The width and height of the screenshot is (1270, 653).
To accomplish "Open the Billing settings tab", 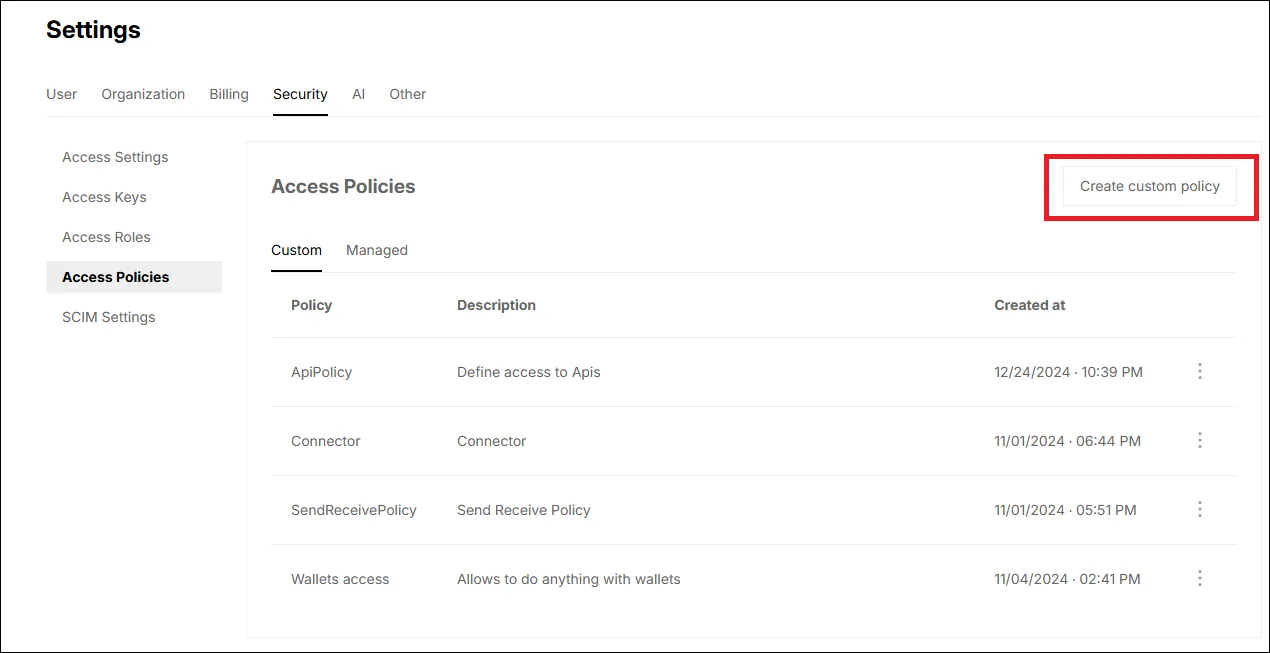I will coord(229,94).
